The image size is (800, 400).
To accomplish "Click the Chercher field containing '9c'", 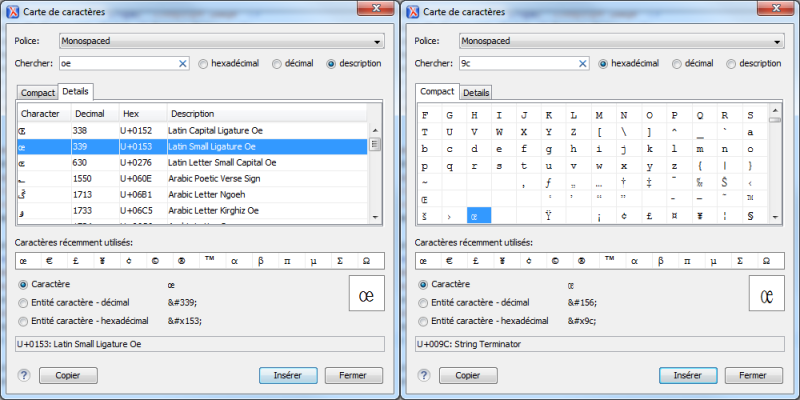I will (524, 63).
